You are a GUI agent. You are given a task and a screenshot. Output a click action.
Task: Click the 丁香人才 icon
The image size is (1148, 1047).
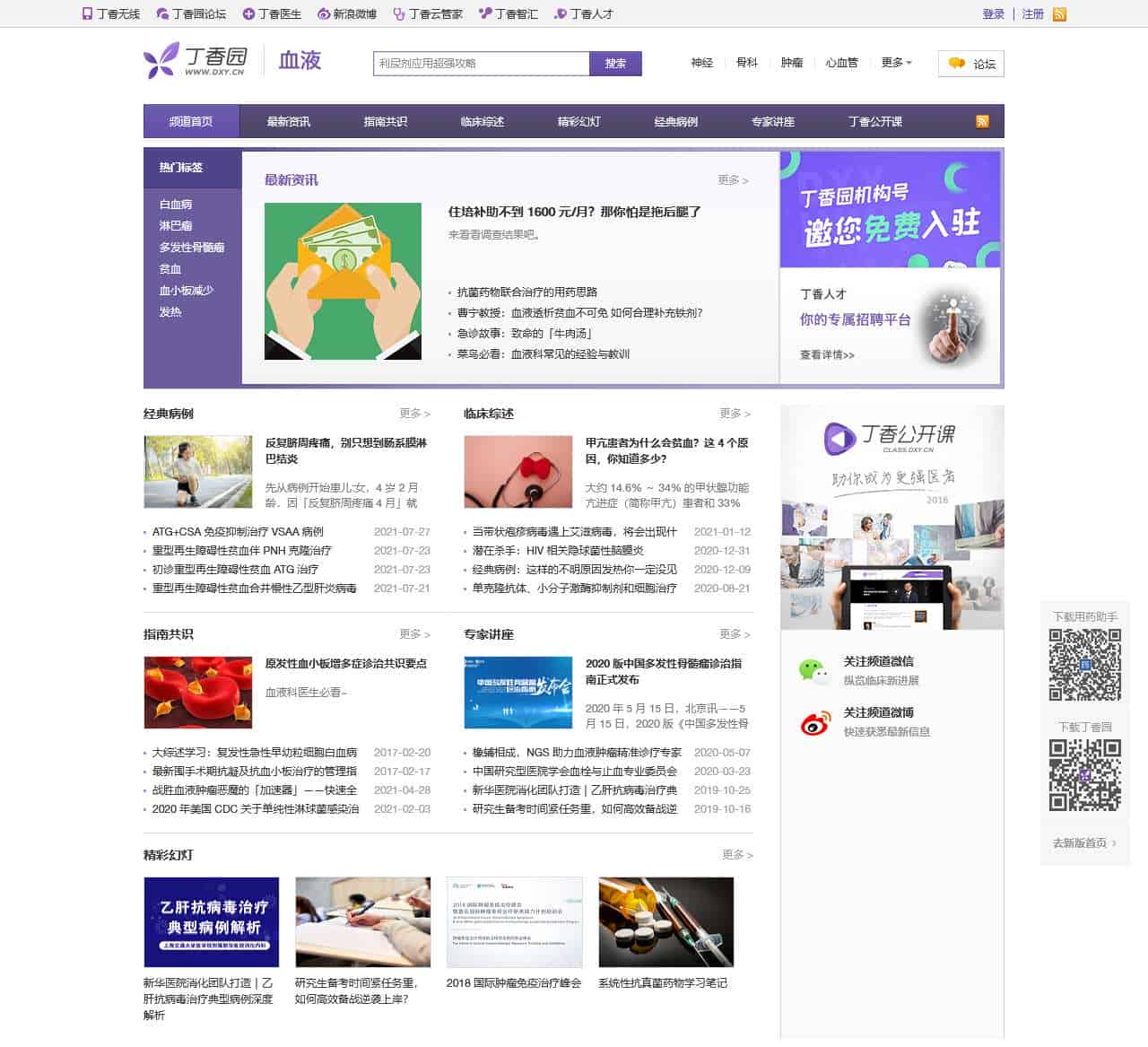[x=560, y=13]
